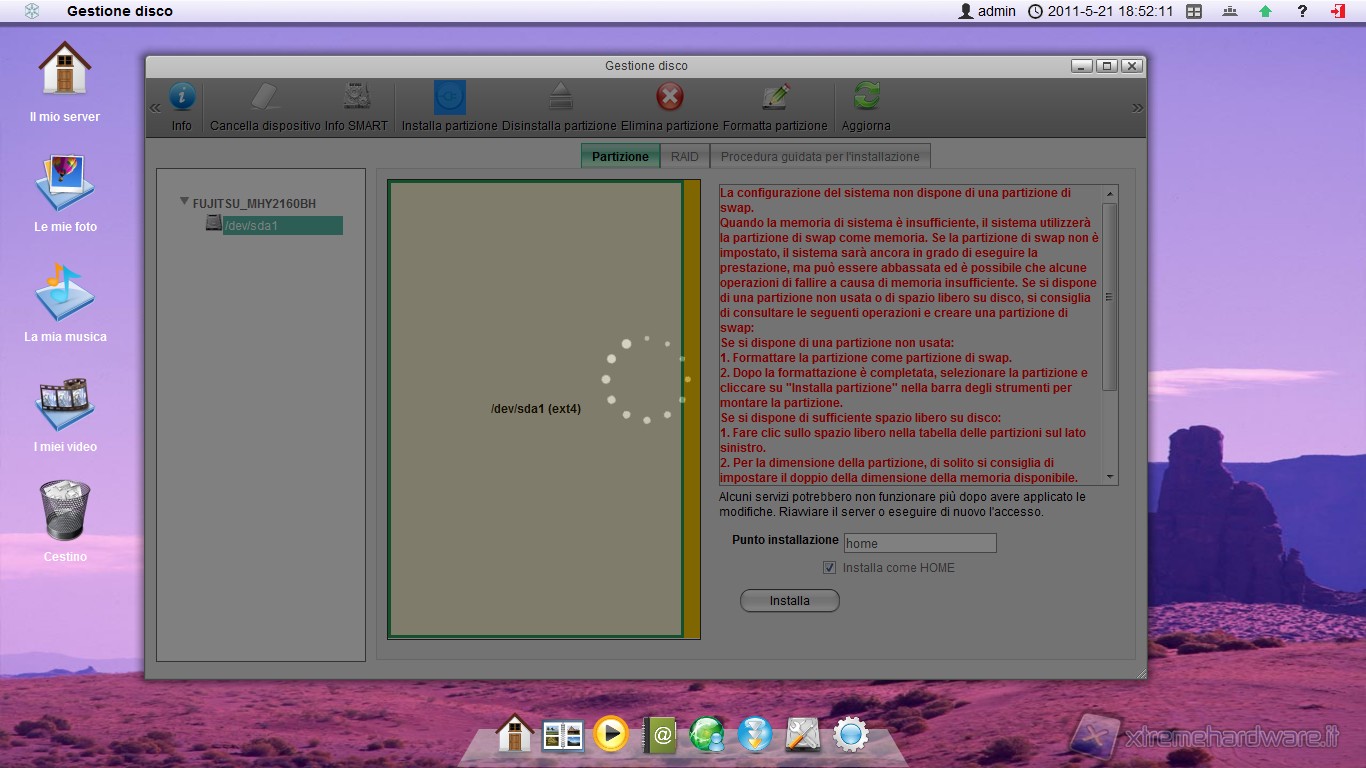1366x768 pixels.
Task: Open Info SMART from the toolbar
Action: (356, 98)
